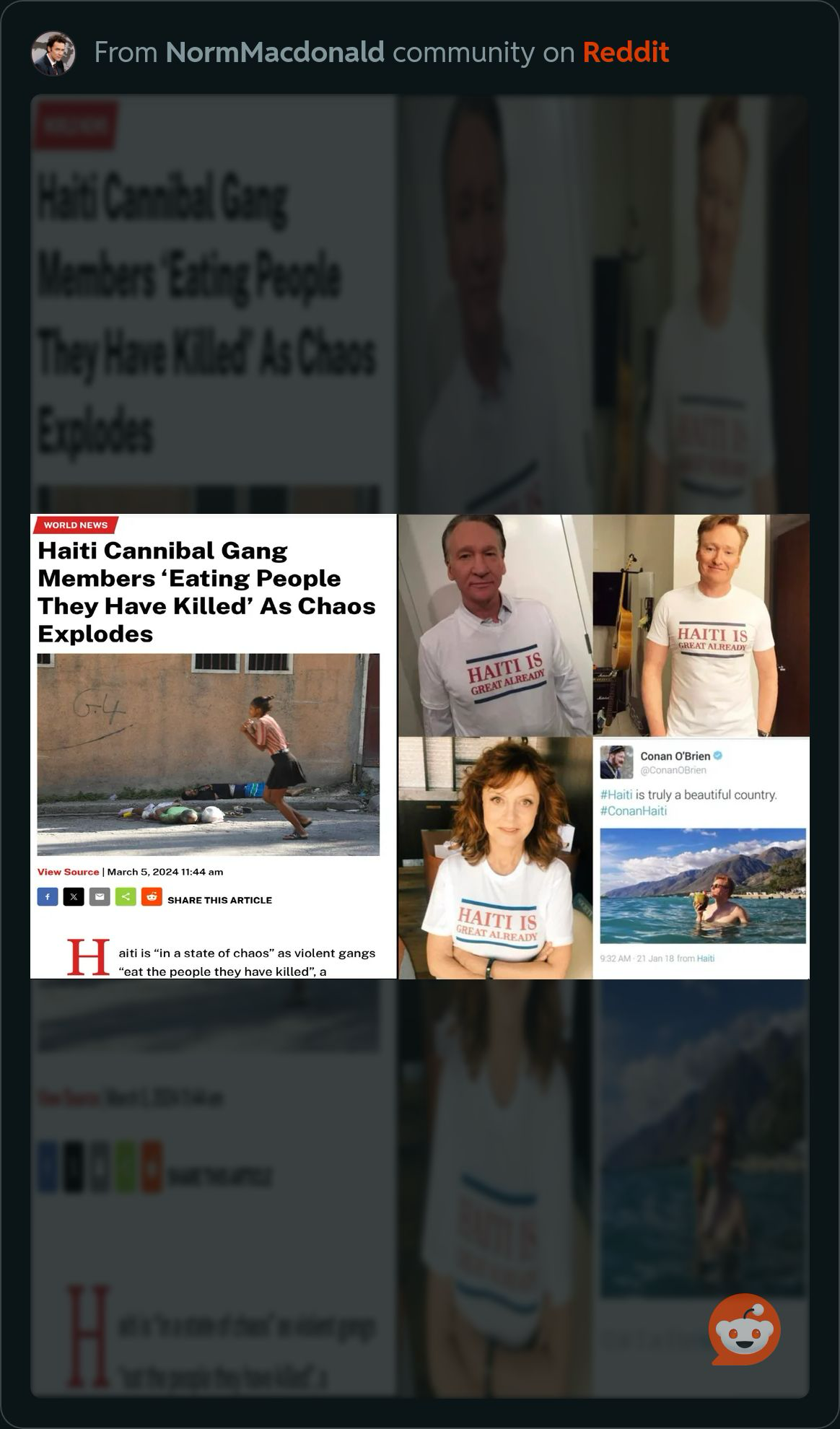The width and height of the screenshot is (840, 1429).
Task: Click the #ConanHaiti hashtag
Action: click(x=634, y=810)
